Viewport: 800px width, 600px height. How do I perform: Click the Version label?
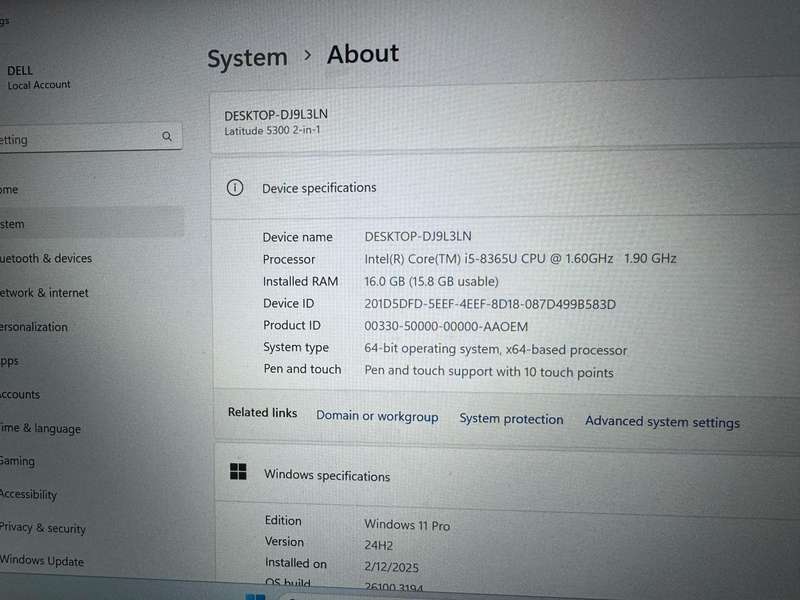tap(284, 541)
